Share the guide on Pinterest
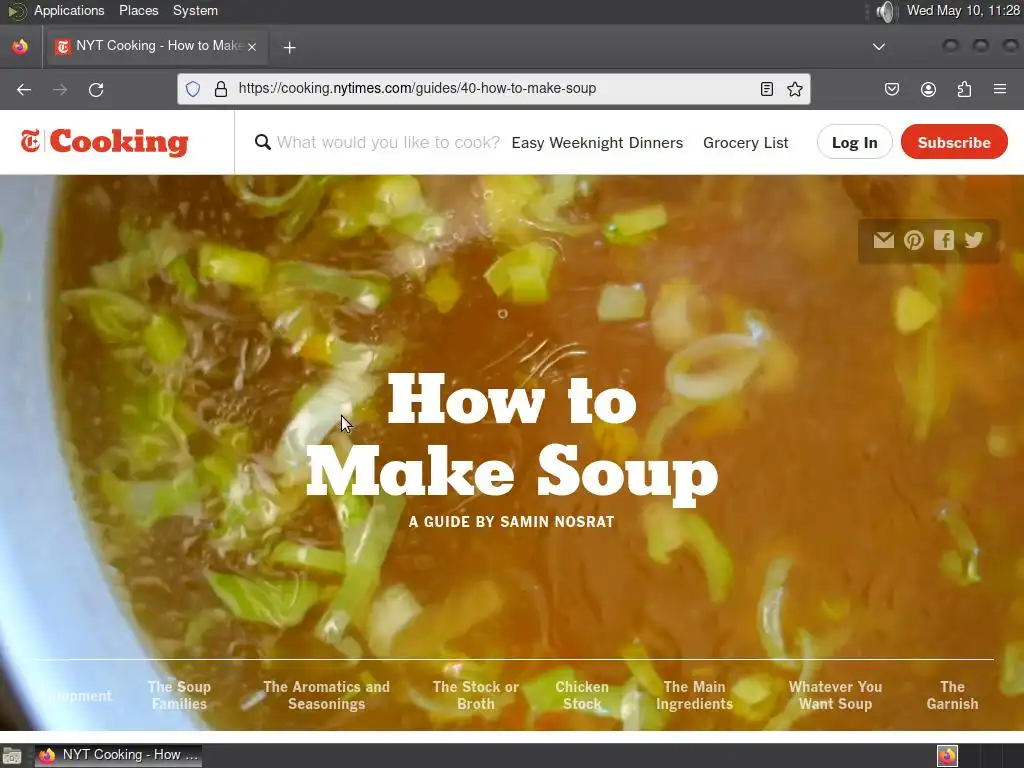Screen dimensions: 1024x768 914,240
